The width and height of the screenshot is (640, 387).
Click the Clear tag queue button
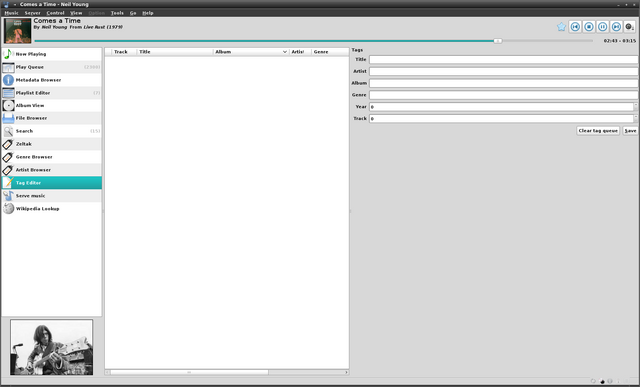[x=598, y=131]
